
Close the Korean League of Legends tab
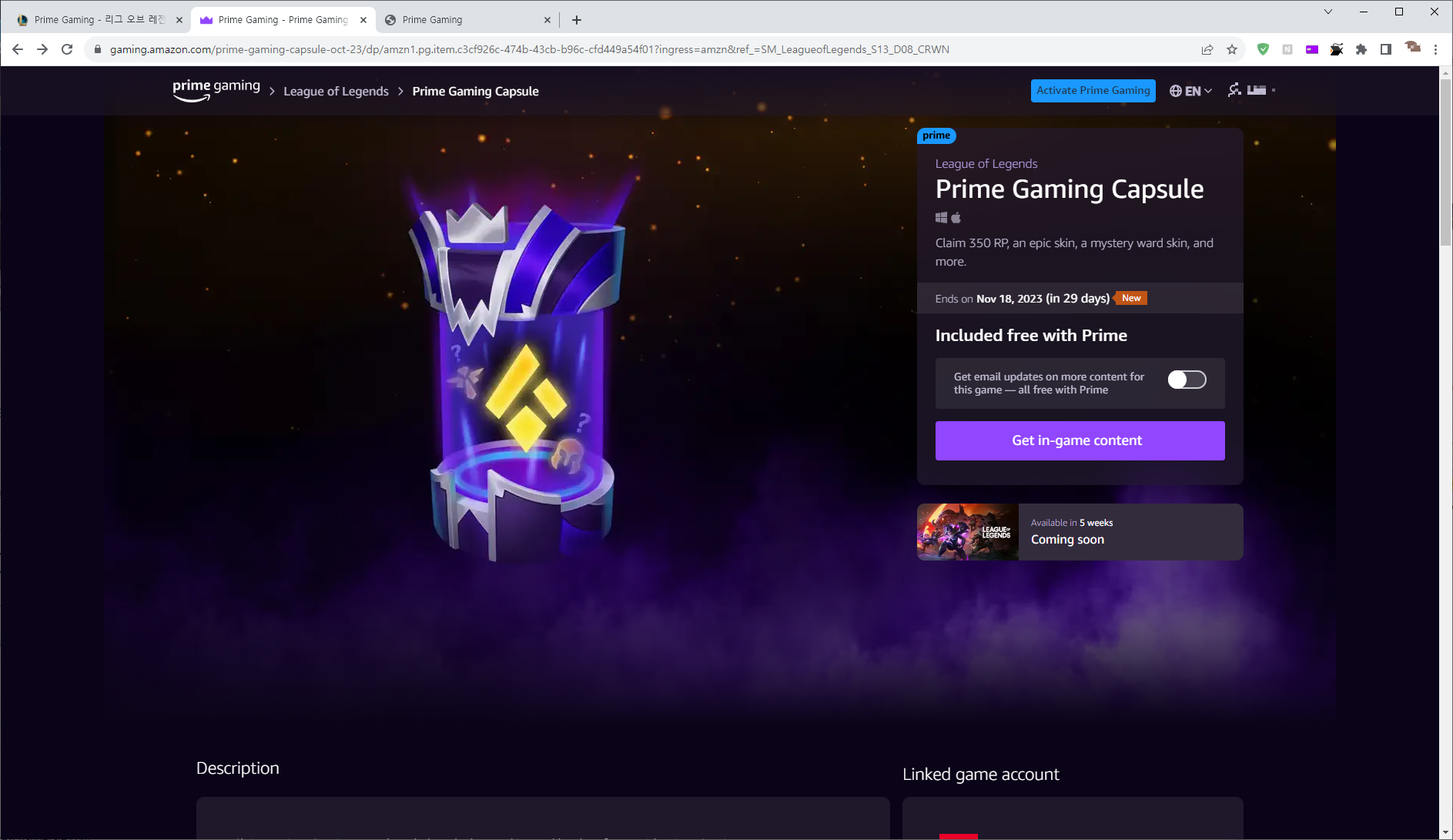pos(179,20)
